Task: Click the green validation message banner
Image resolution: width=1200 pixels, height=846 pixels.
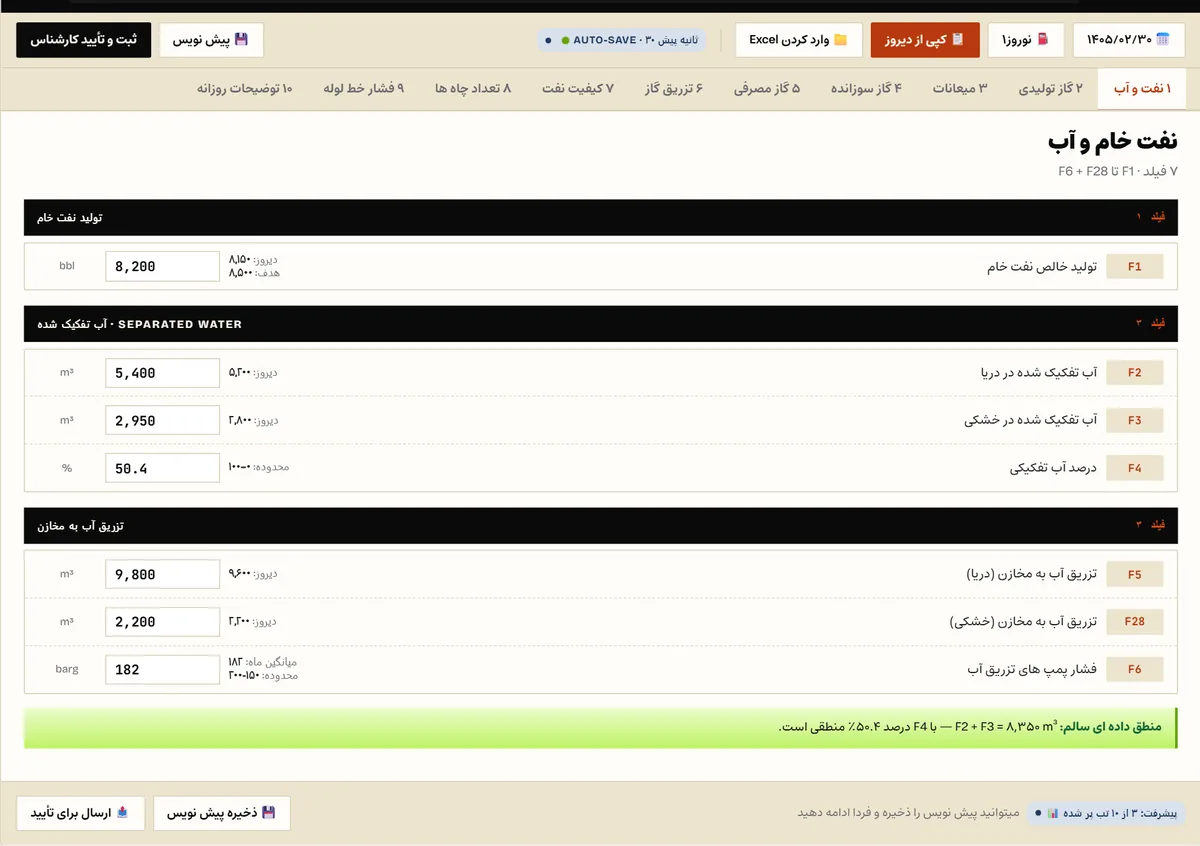Action: (601, 727)
